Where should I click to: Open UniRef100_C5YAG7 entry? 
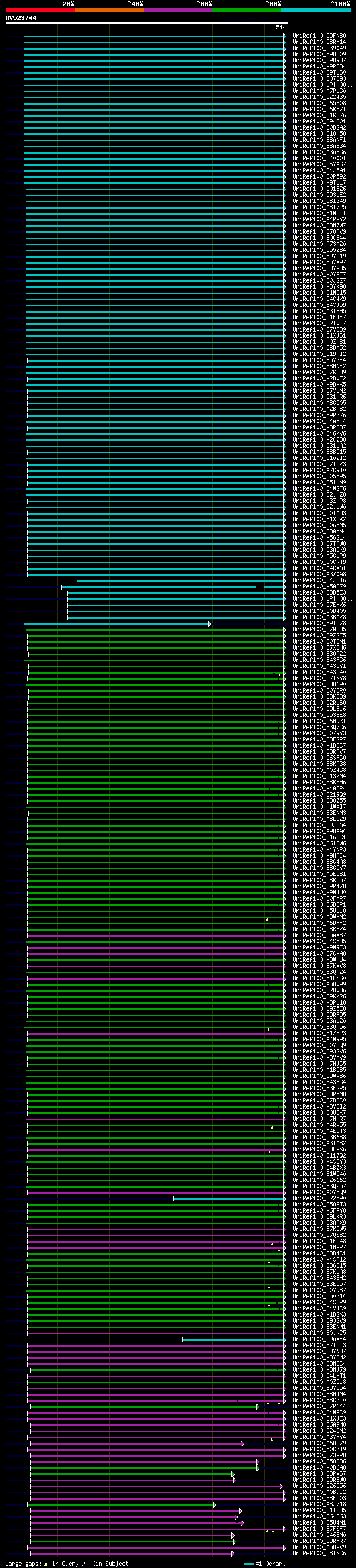click(x=319, y=164)
